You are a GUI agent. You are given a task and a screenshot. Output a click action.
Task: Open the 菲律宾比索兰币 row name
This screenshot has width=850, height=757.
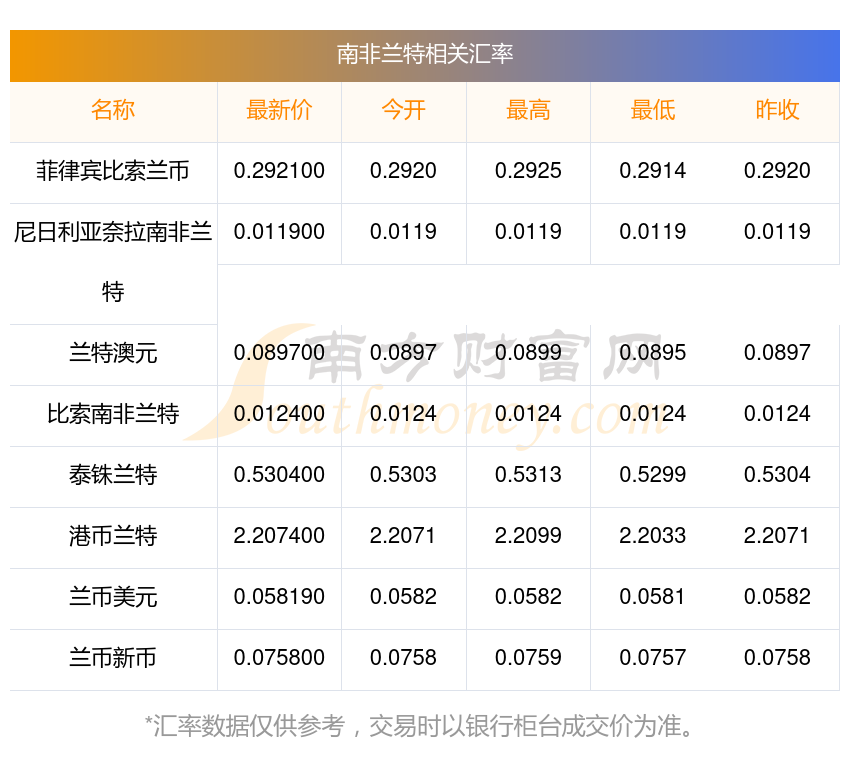(x=113, y=171)
